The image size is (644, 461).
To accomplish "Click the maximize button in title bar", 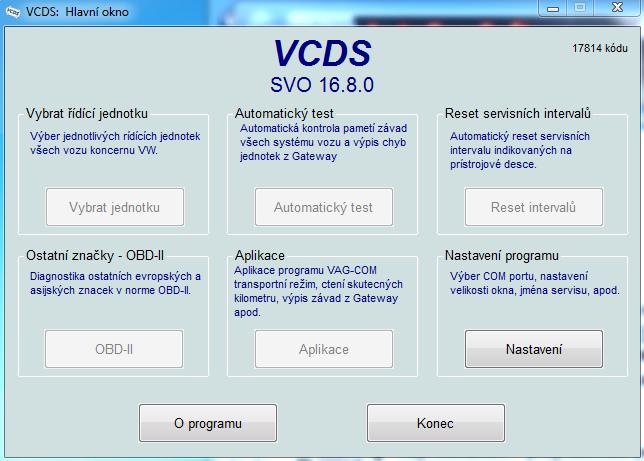I will tap(580, 7).
